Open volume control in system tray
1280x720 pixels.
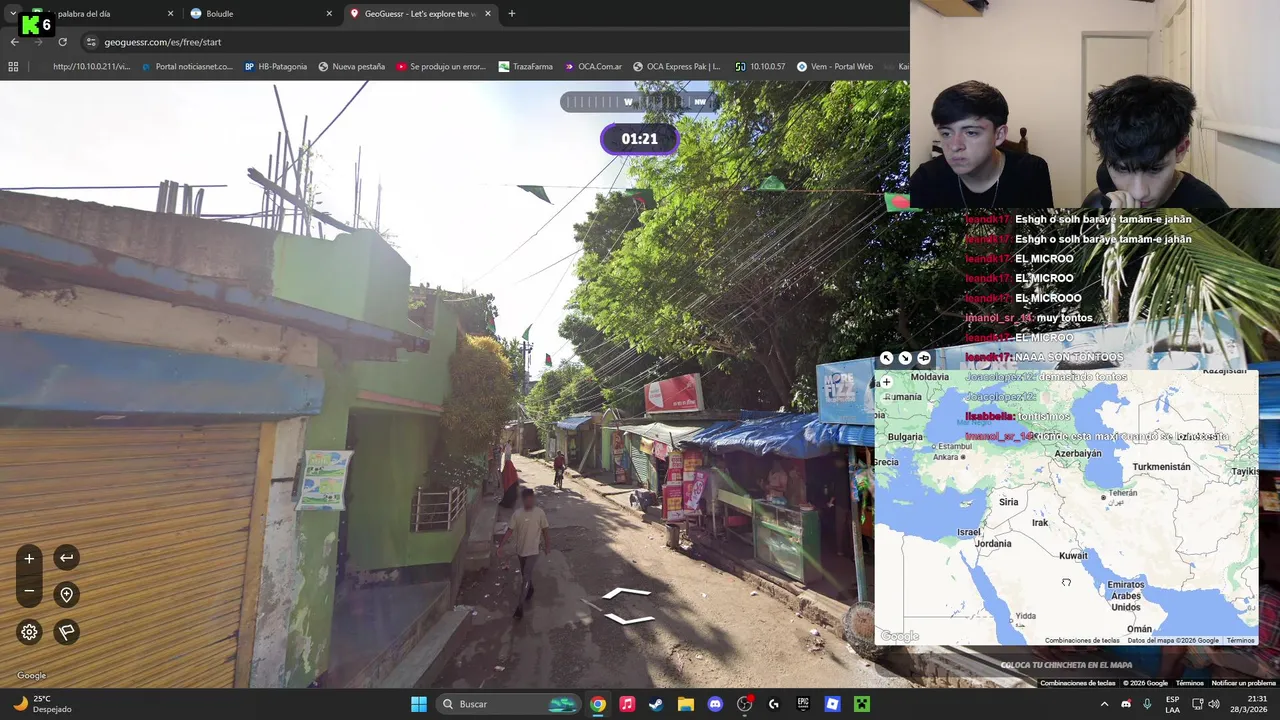tap(1214, 704)
